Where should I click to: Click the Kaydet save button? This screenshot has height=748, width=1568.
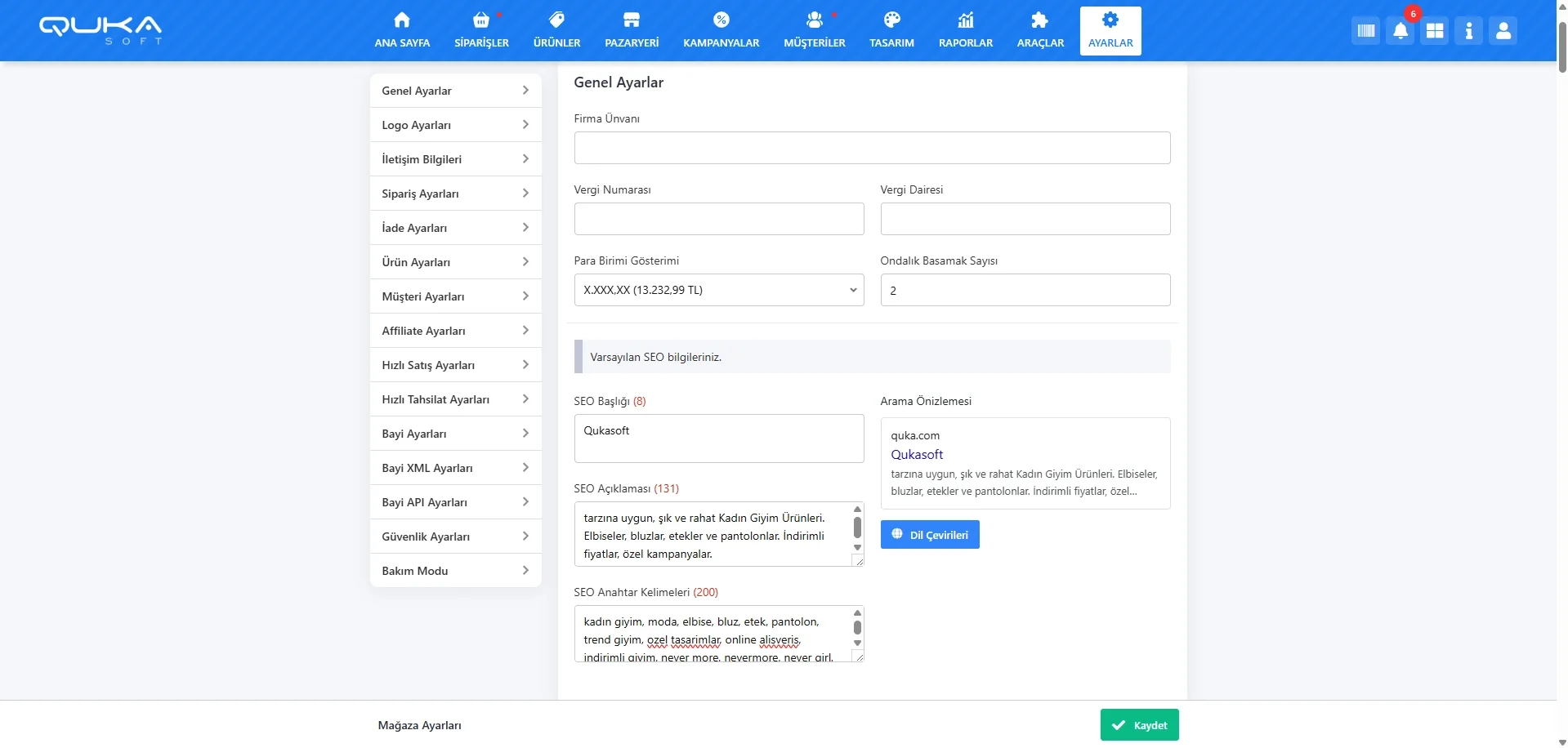1139,725
